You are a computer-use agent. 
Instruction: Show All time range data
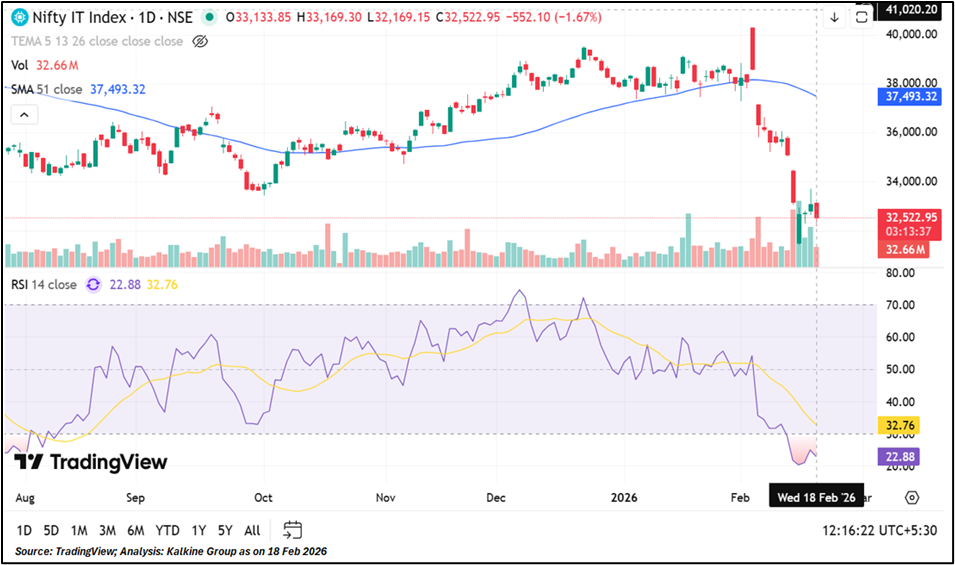(x=252, y=530)
